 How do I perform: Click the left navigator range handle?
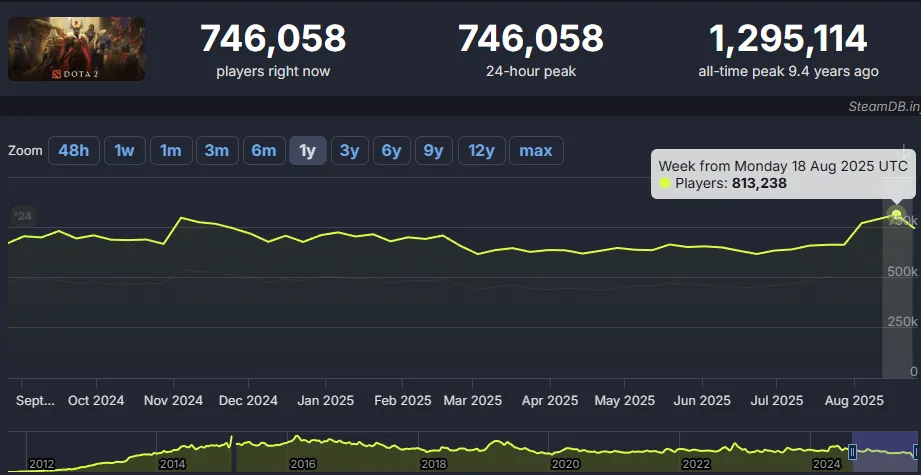(852, 452)
